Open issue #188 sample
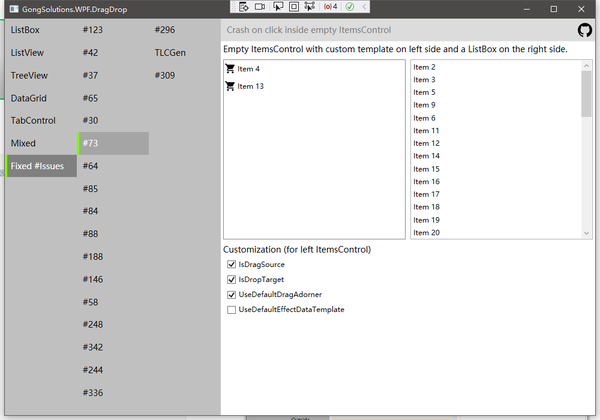600x420 pixels. click(113, 256)
